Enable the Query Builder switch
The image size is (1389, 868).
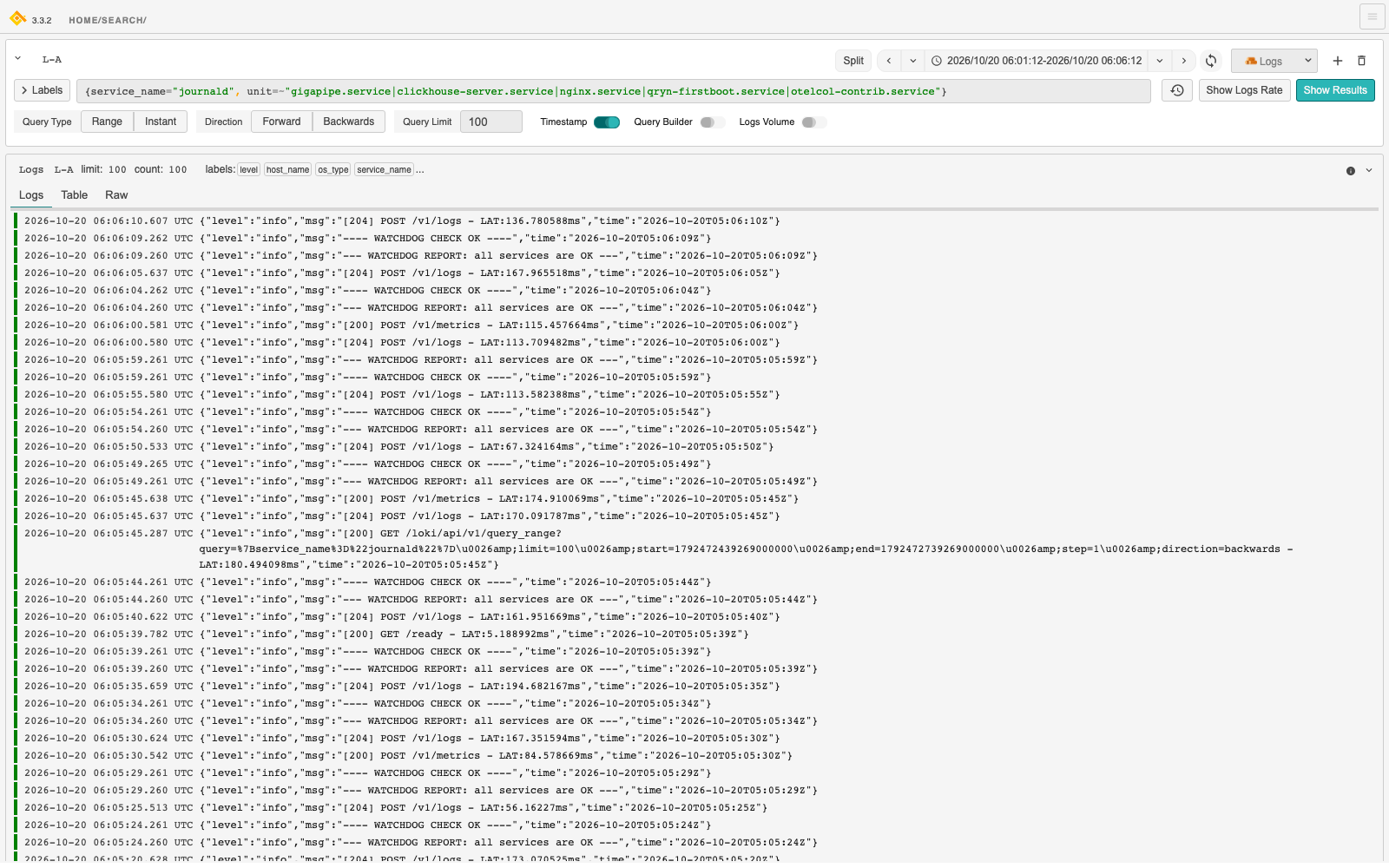tap(712, 122)
